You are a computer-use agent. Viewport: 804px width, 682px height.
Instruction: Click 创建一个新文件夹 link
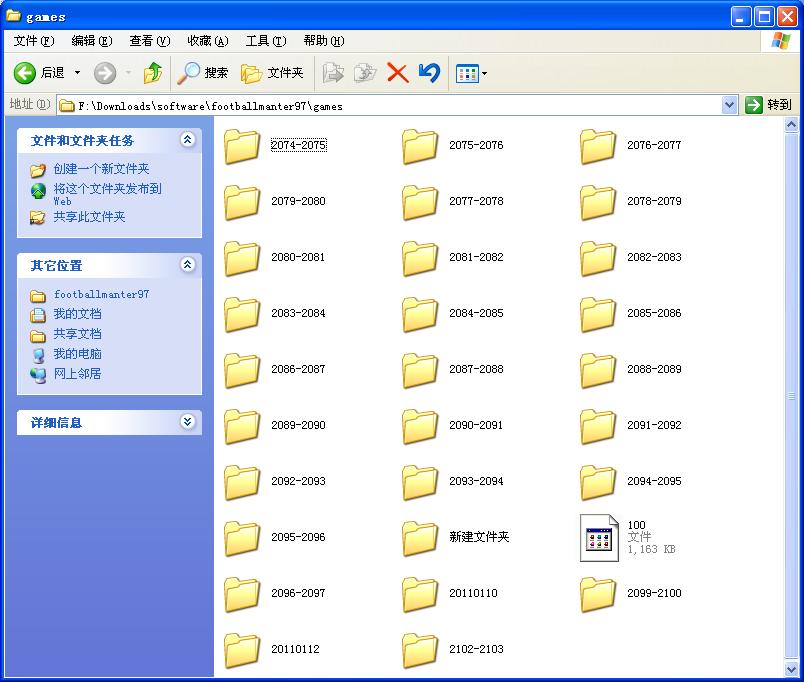pyautogui.click(x=102, y=169)
